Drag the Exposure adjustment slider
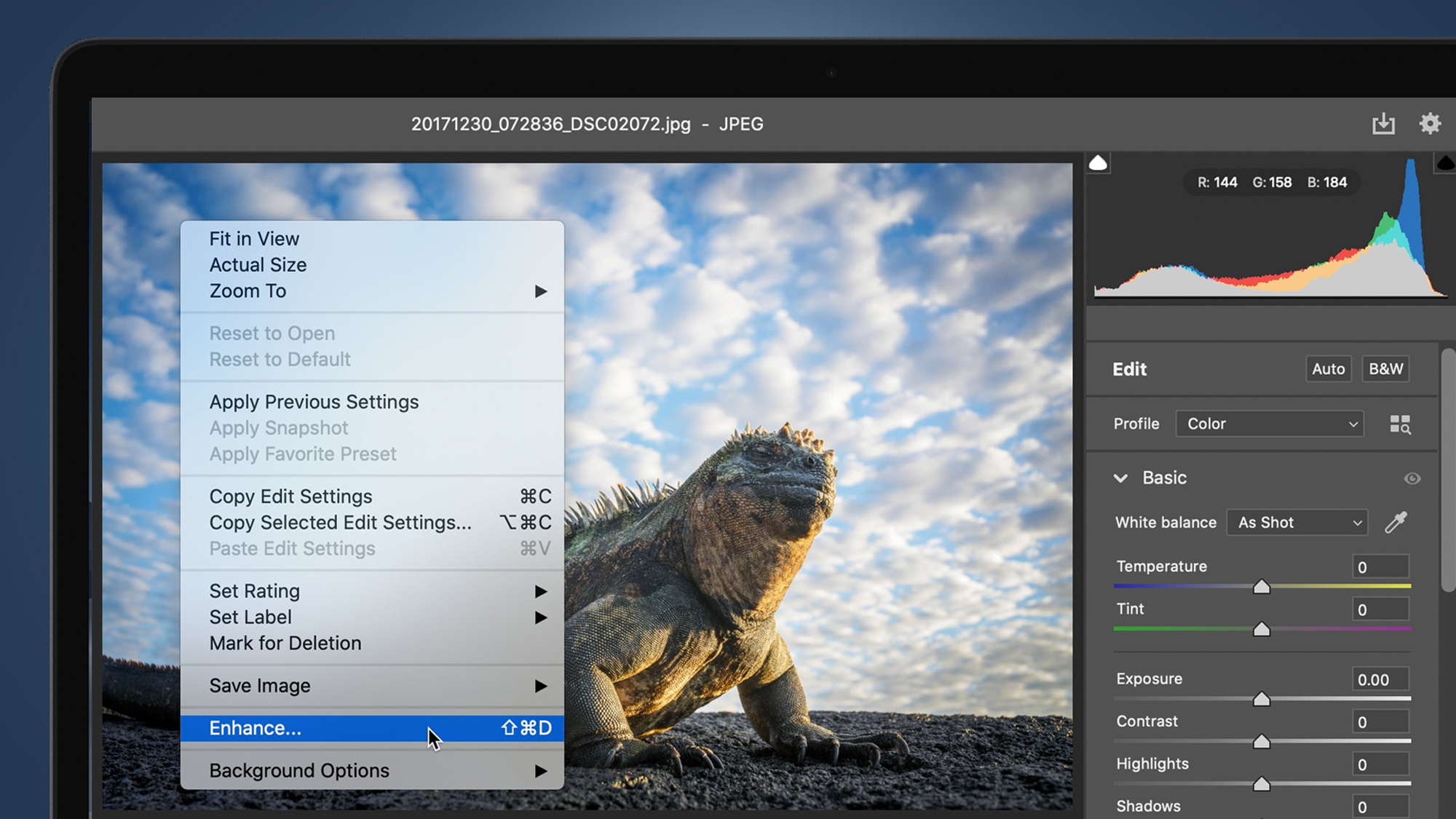This screenshot has width=1456, height=819. pyautogui.click(x=1262, y=698)
